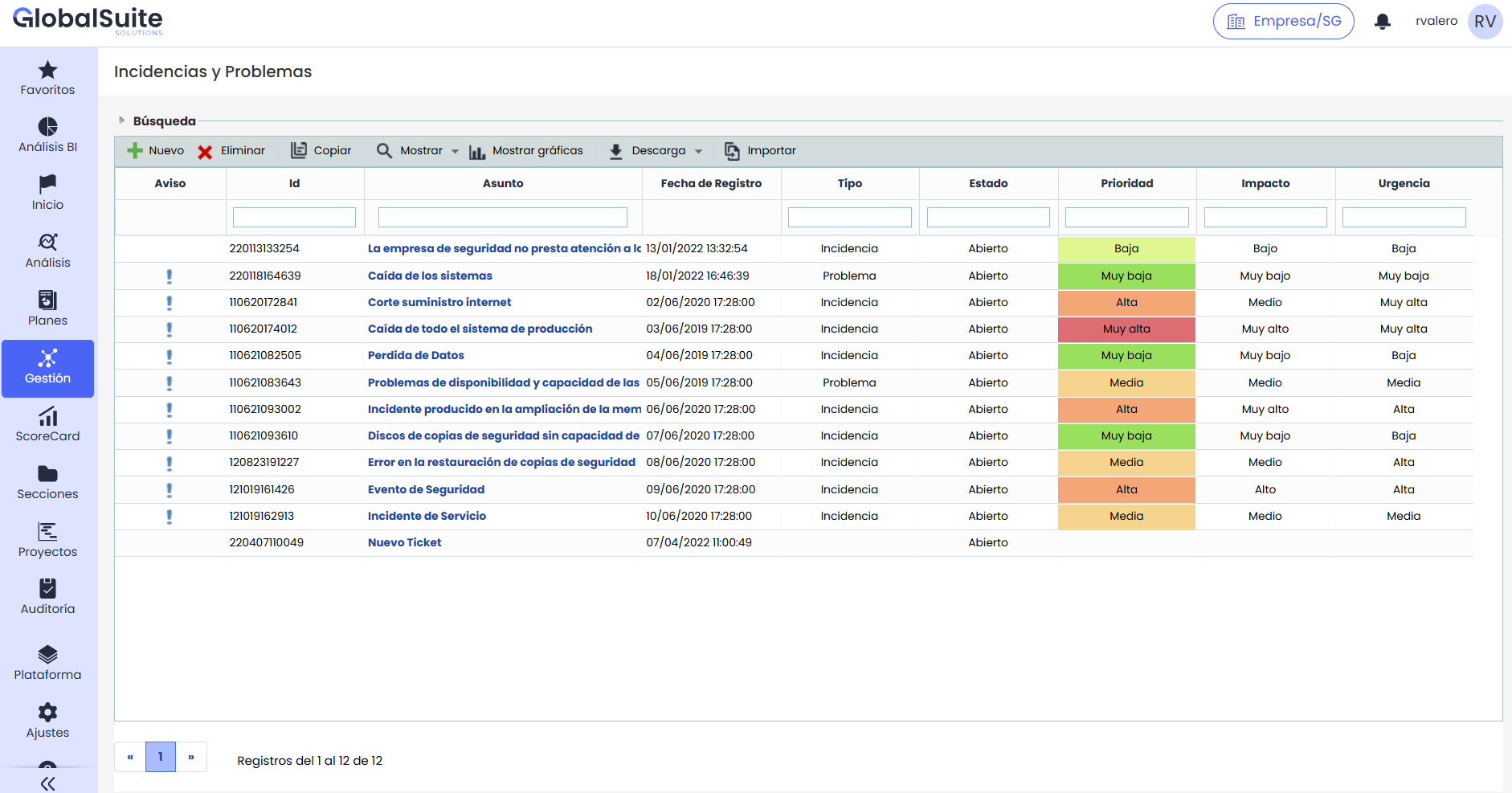Open Plataforma in the sidebar
This screenshot has width=1512, height=793.
click(47, 664)
